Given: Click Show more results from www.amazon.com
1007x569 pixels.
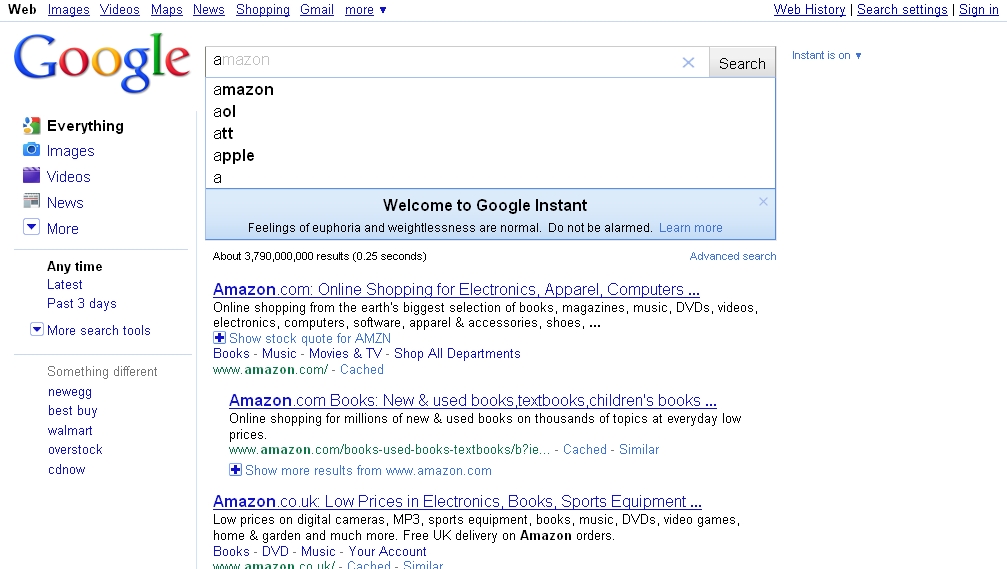Looking at the screenshot, I should (x=368, y=471).
